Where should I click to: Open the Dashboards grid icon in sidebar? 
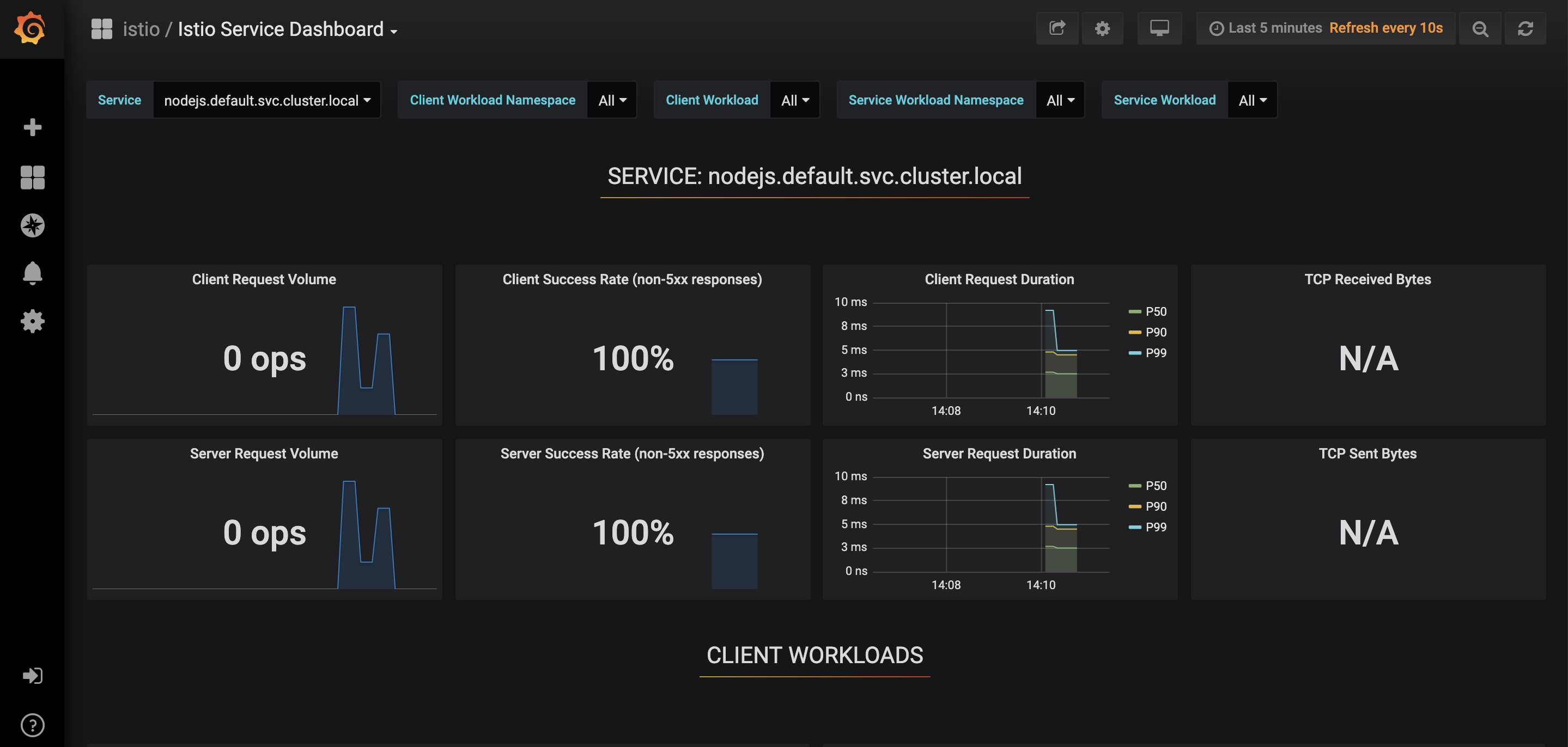coord(32,177)
